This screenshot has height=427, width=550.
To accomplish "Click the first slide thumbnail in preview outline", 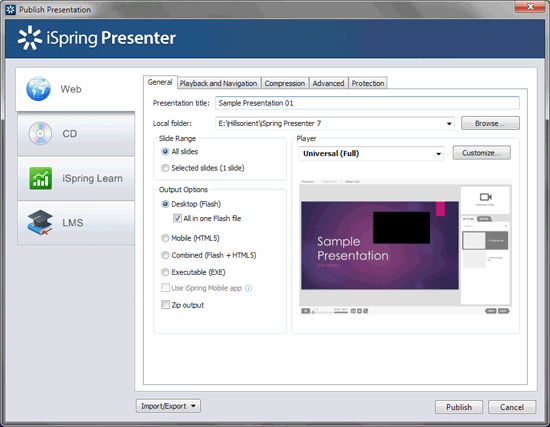I will coord(474,241).
